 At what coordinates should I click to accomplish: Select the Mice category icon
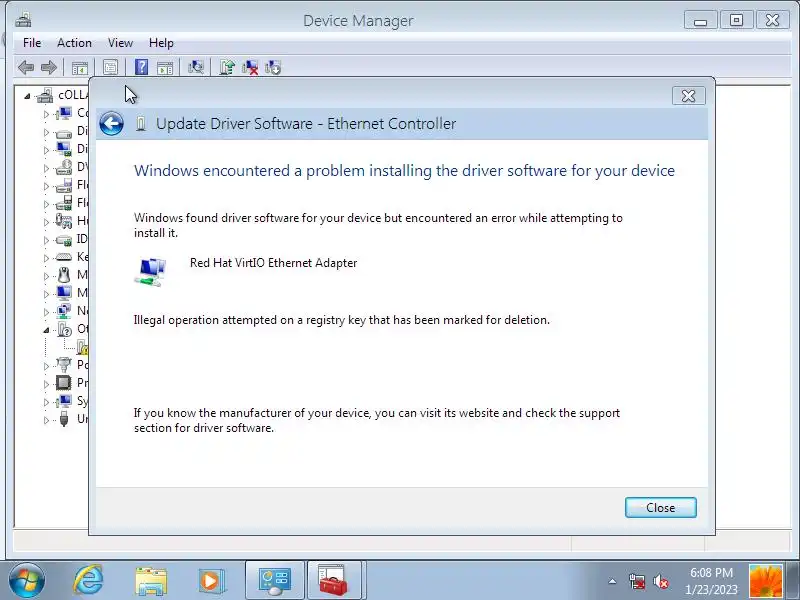pyautogui.click(x=64, y=274)
